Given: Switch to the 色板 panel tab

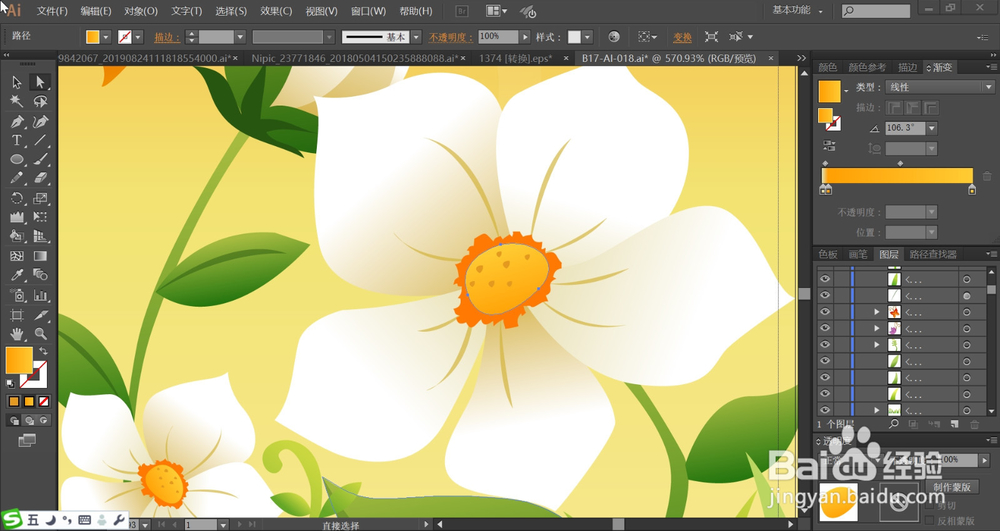Looking at the screenshot, I should point(828,254).
